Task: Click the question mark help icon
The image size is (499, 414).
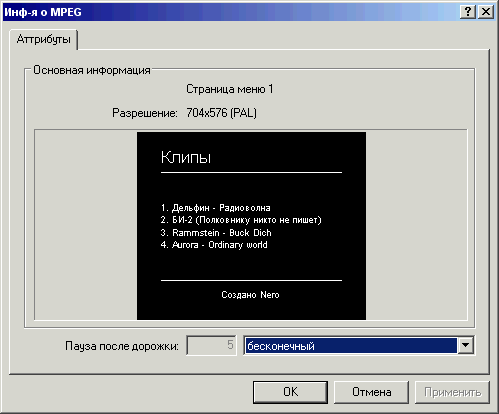Action: (x=468, y=12)
